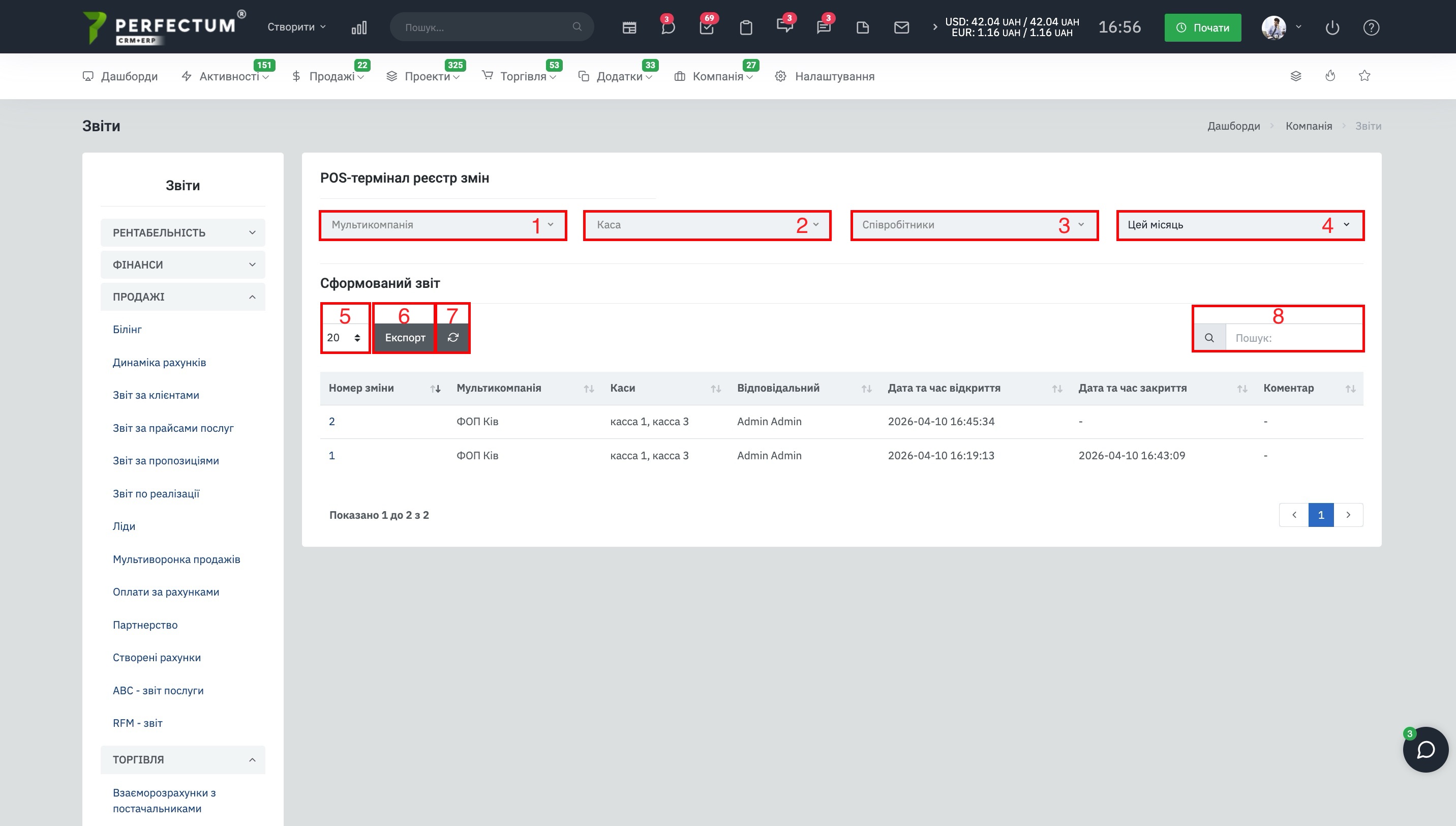Open the mail envelope icon

901,27
